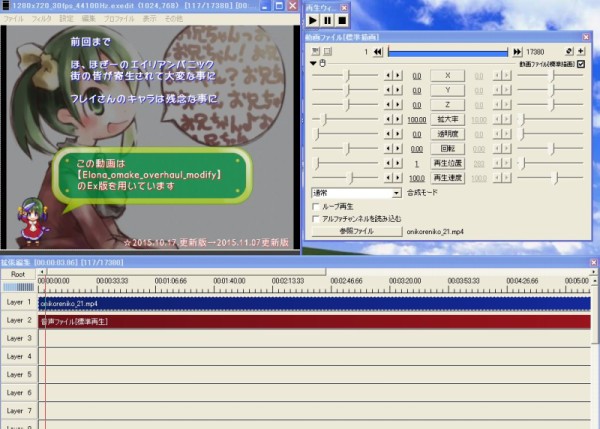Increase 拡大率 value with its right arrow
600x429 pixels.
pos(398,119)
